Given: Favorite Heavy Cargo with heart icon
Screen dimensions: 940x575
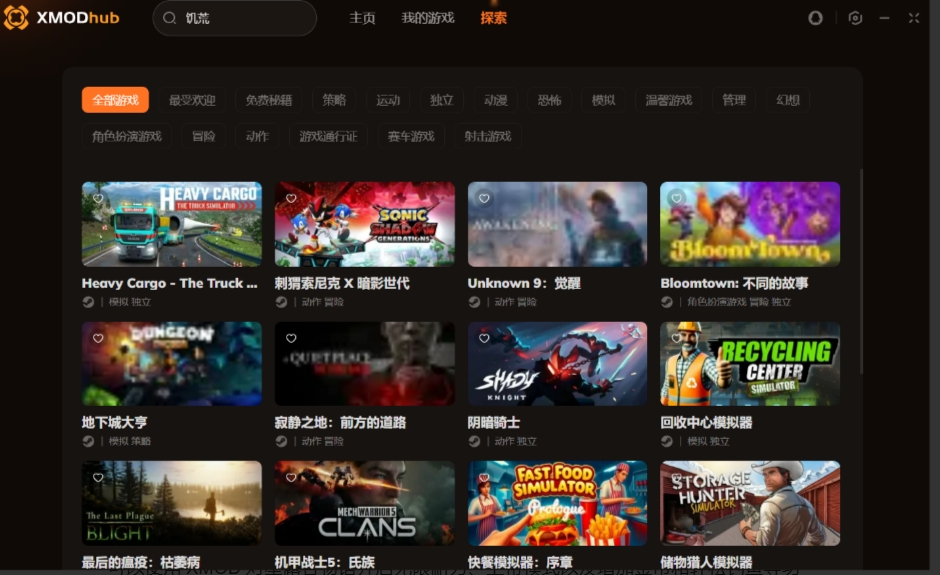Looking at the screenshot, I should 98,199.
